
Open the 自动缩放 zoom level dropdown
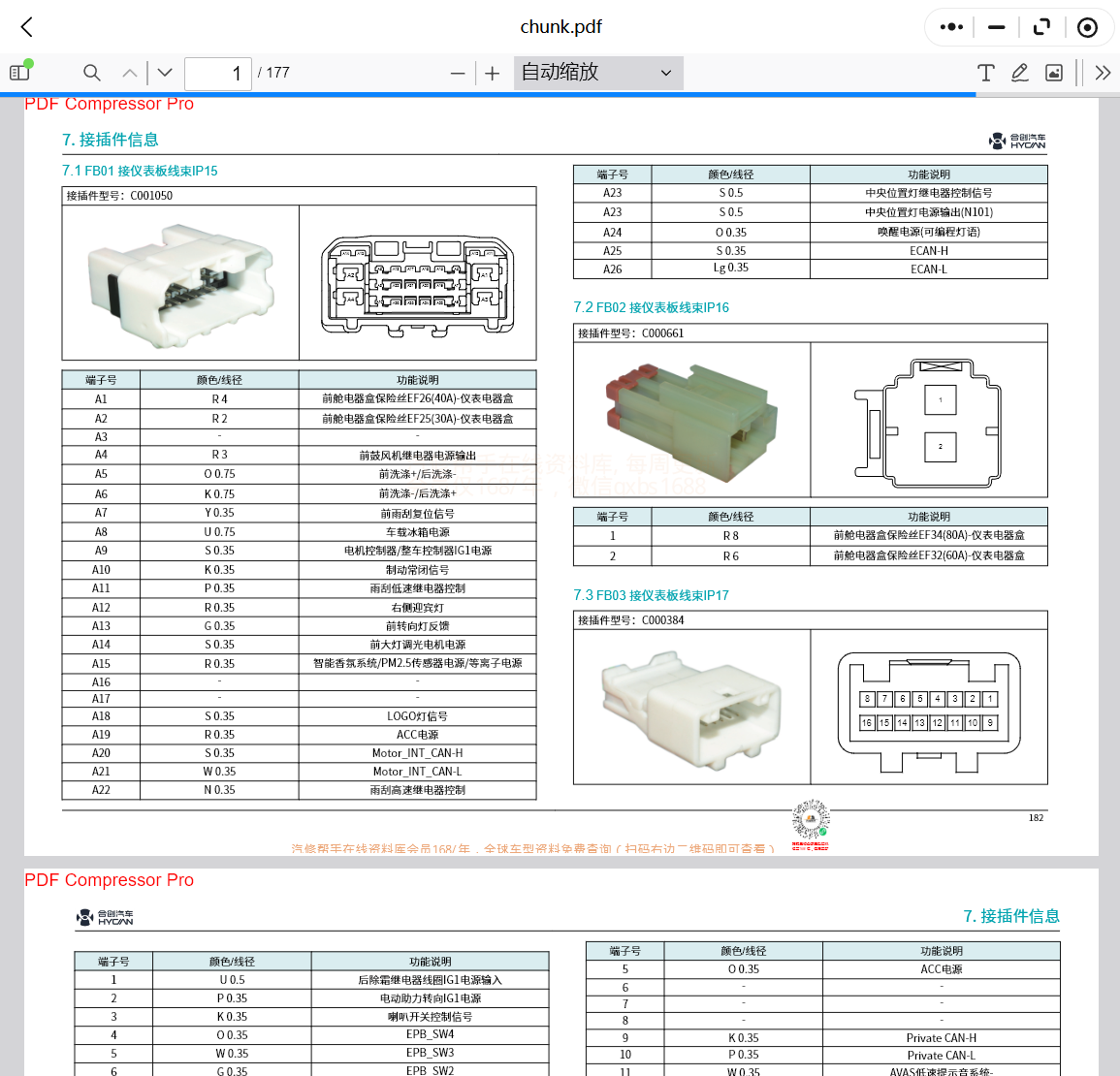click(x=597, y=73)
